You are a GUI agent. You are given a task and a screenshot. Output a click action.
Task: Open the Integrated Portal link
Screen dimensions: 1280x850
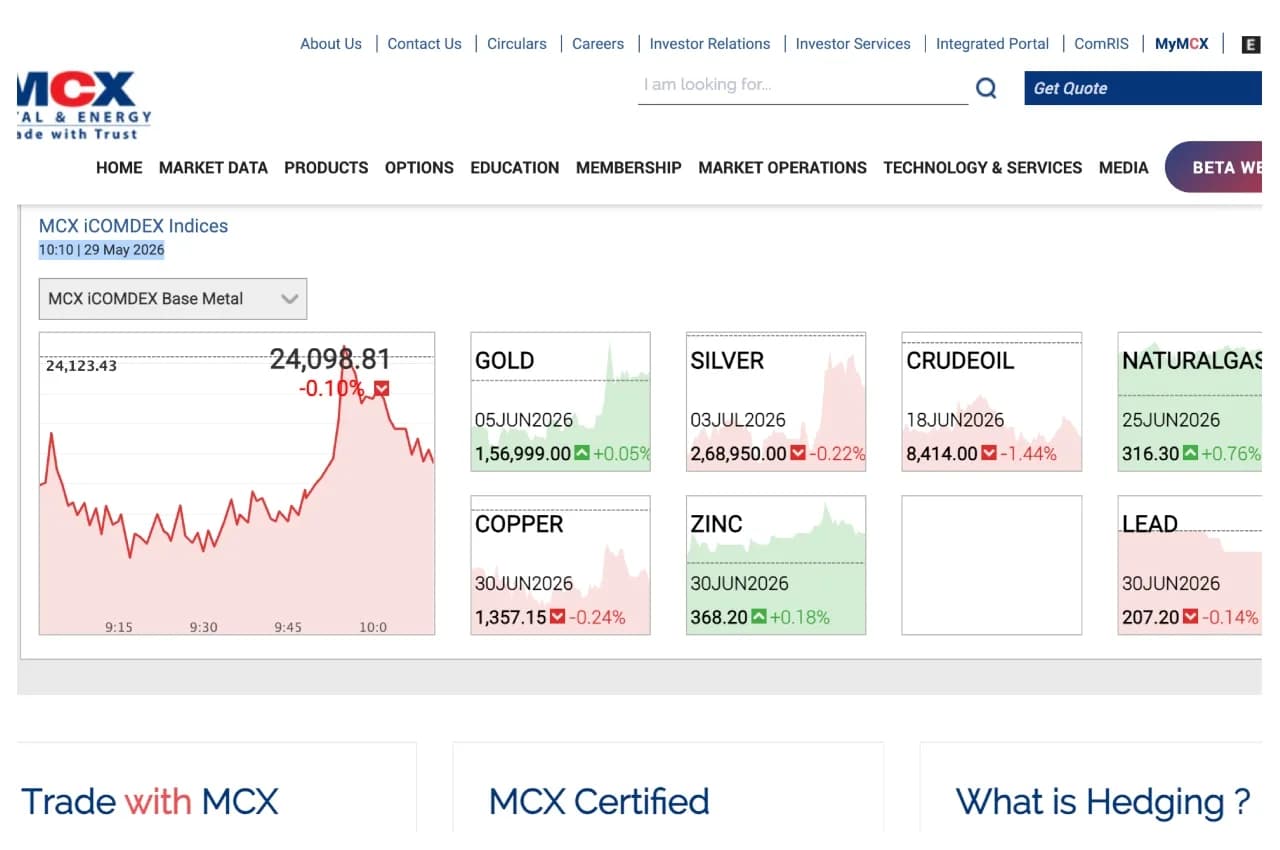coord(993,44)
